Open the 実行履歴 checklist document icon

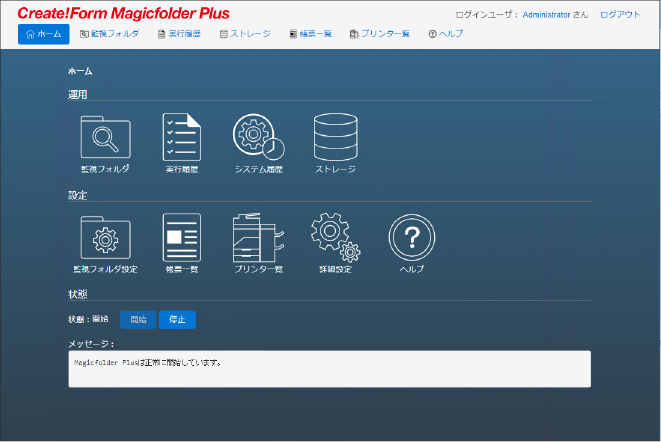pyautogui.click(x=182, y=137)
